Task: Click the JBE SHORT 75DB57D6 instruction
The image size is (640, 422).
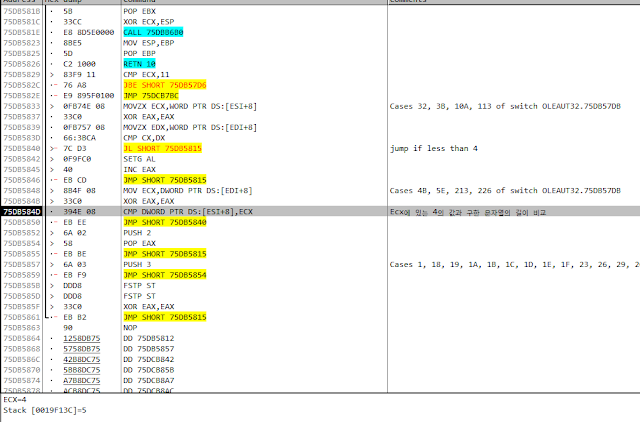Action: [x=165, y=85]
